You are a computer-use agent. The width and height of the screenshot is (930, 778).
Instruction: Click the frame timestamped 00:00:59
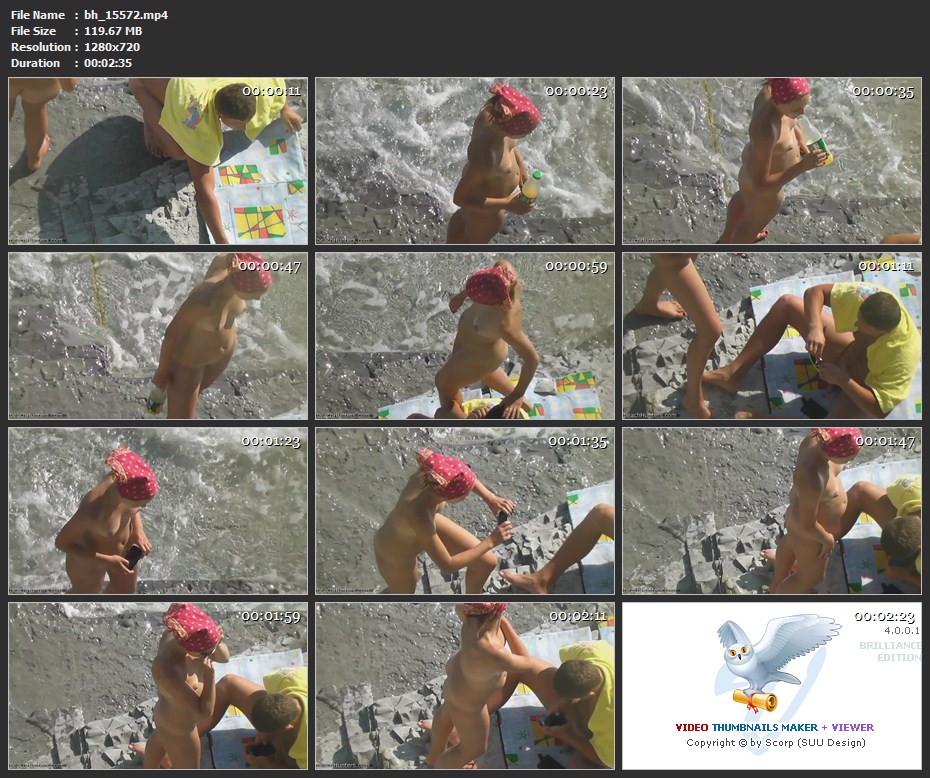465,336
